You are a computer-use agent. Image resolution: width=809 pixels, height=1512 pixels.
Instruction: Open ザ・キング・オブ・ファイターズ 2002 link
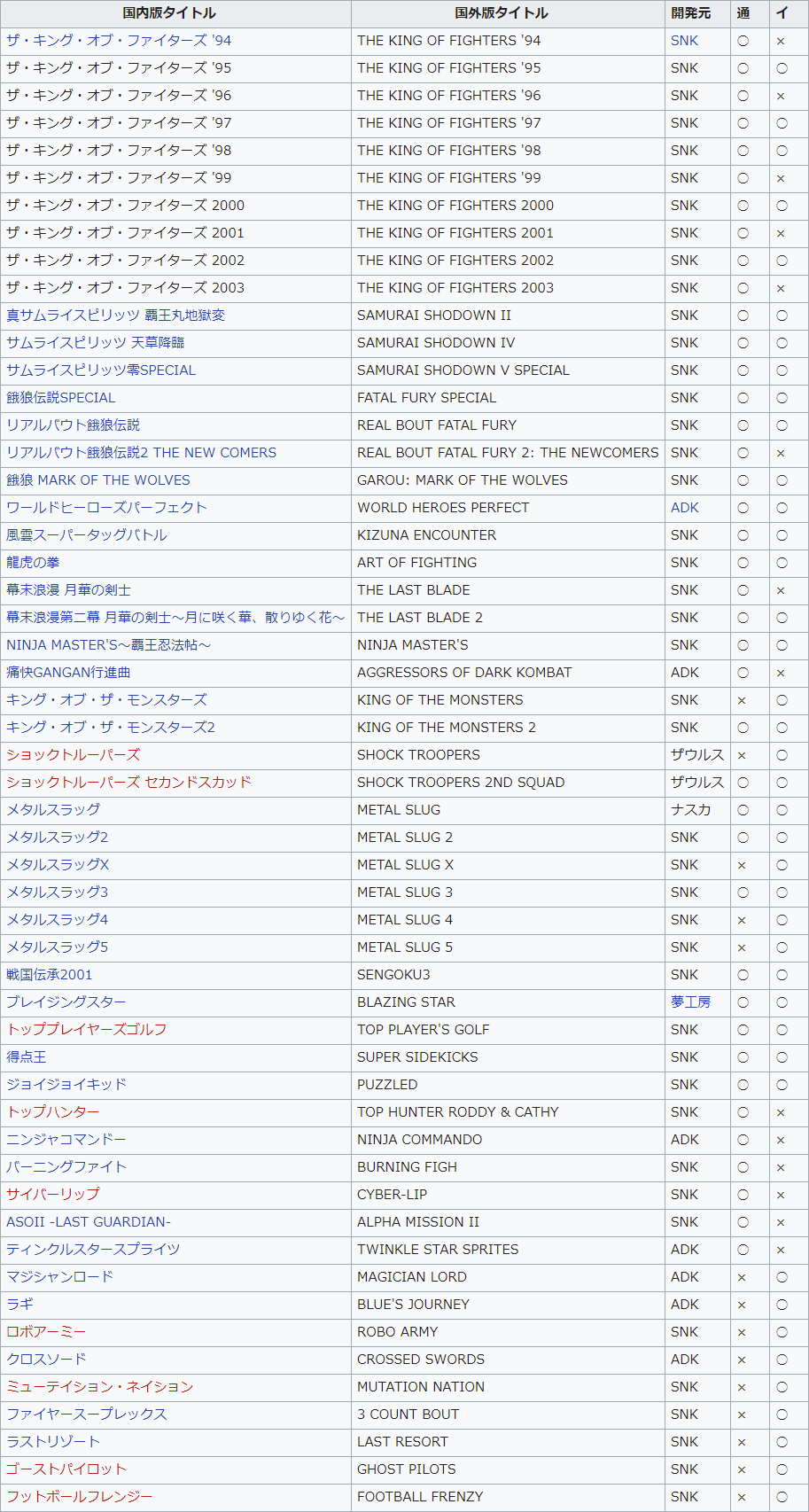pos(125,261)
